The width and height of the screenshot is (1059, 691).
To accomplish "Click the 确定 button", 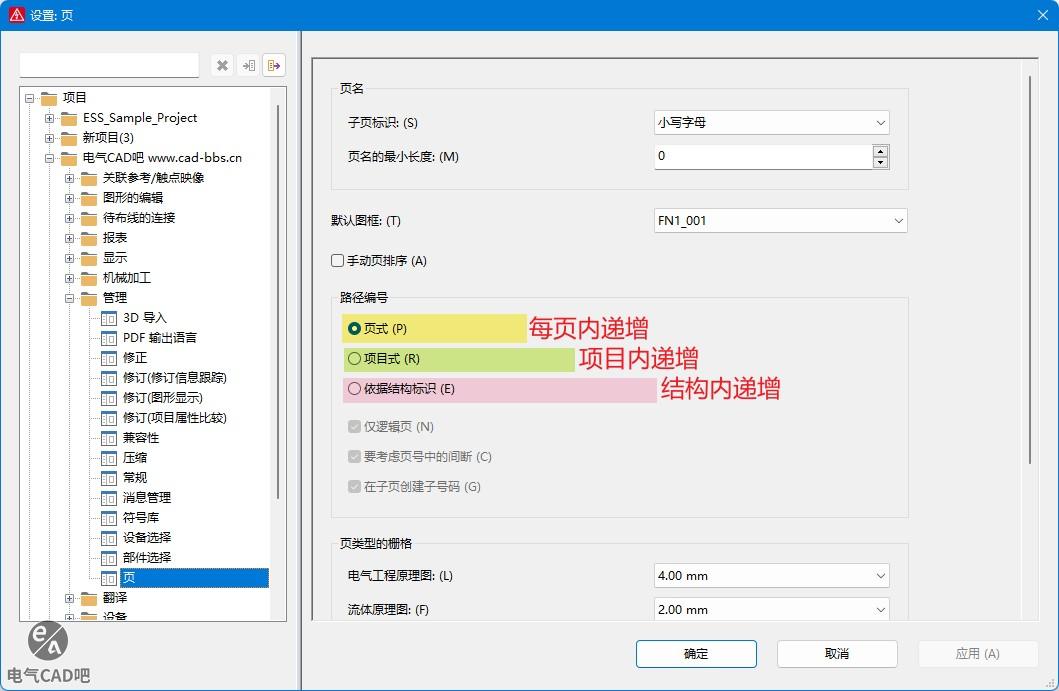I will coord(696,654).
